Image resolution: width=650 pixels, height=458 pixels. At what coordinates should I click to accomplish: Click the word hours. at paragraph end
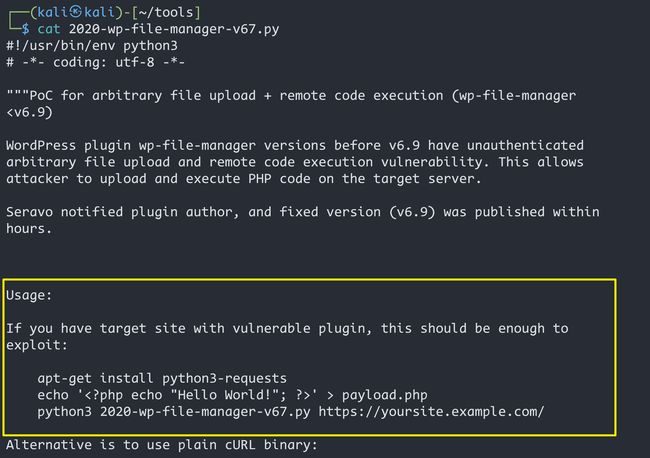(x=29, y=228)
